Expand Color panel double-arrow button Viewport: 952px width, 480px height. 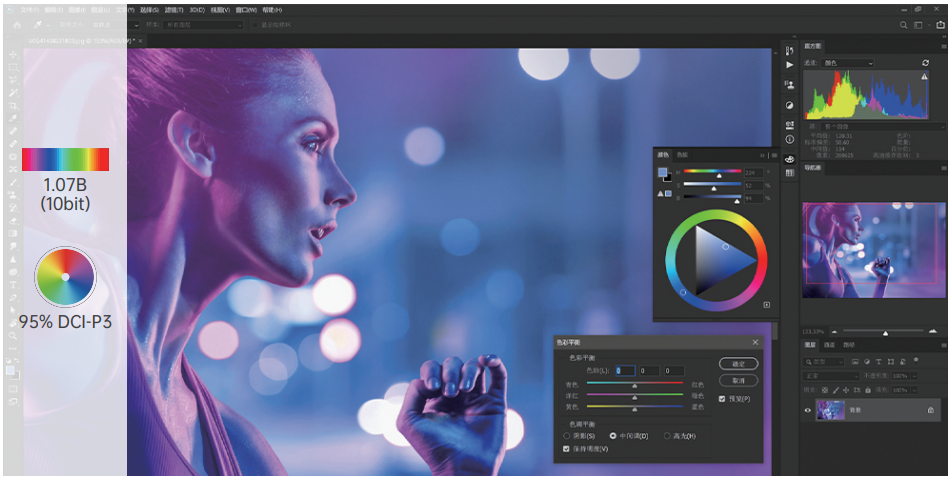[763, 155]
